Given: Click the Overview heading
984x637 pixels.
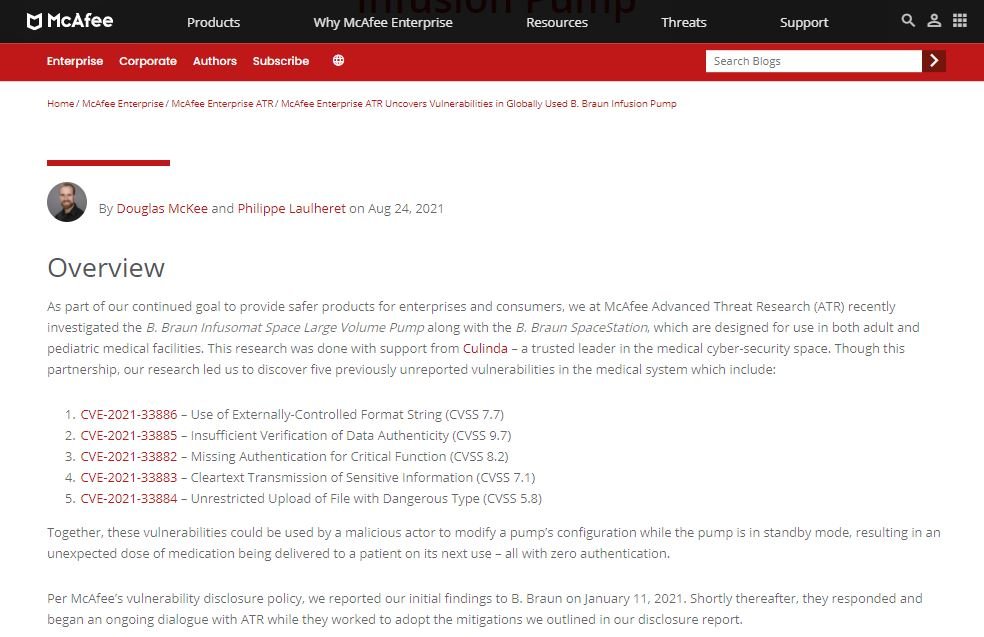Looking at the screenshot, I should pos(106,268).
